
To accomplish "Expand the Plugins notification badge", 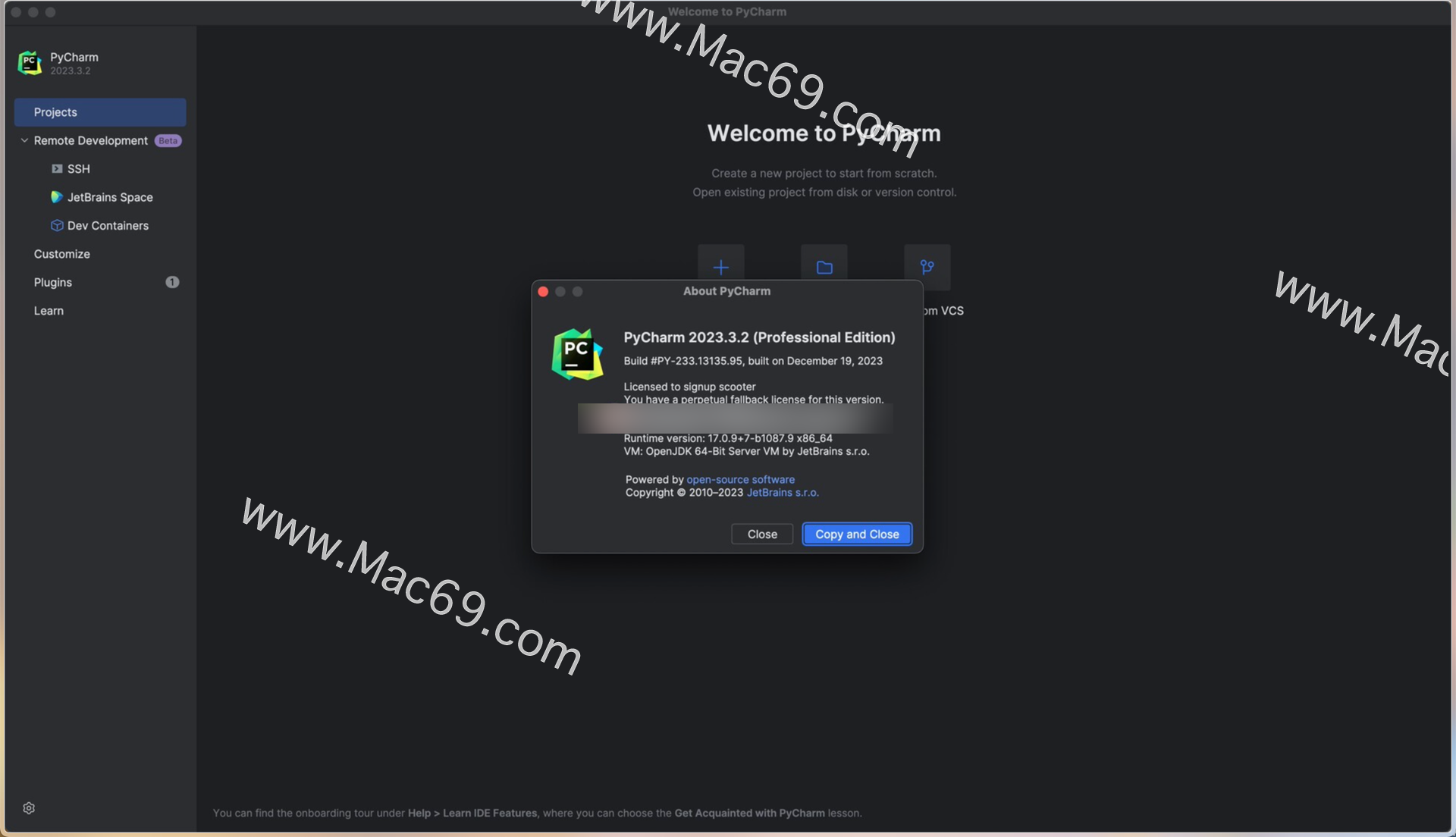I will (172, 282).
